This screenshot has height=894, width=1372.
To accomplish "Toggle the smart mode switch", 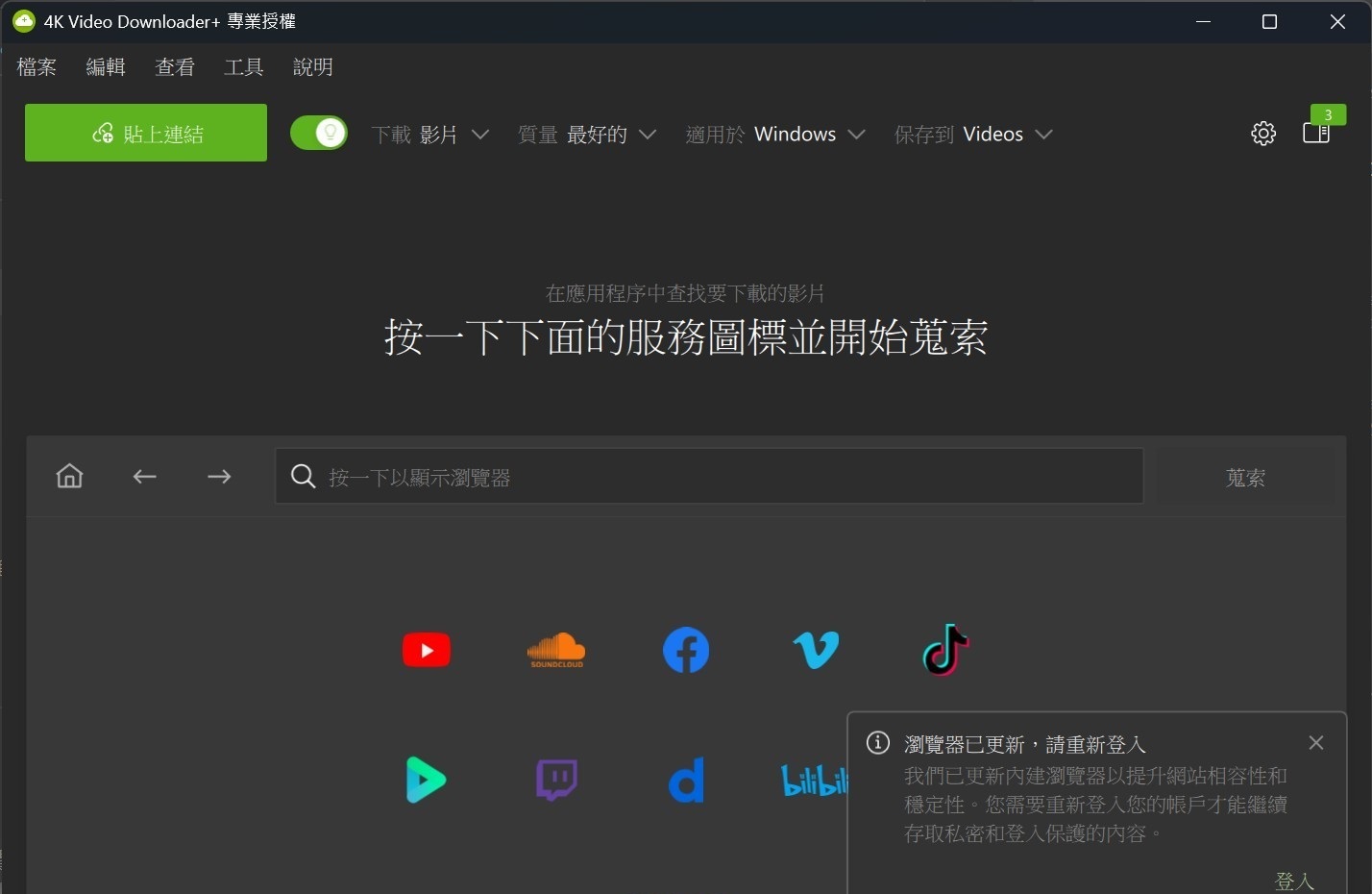I will (x=319, y=133).
